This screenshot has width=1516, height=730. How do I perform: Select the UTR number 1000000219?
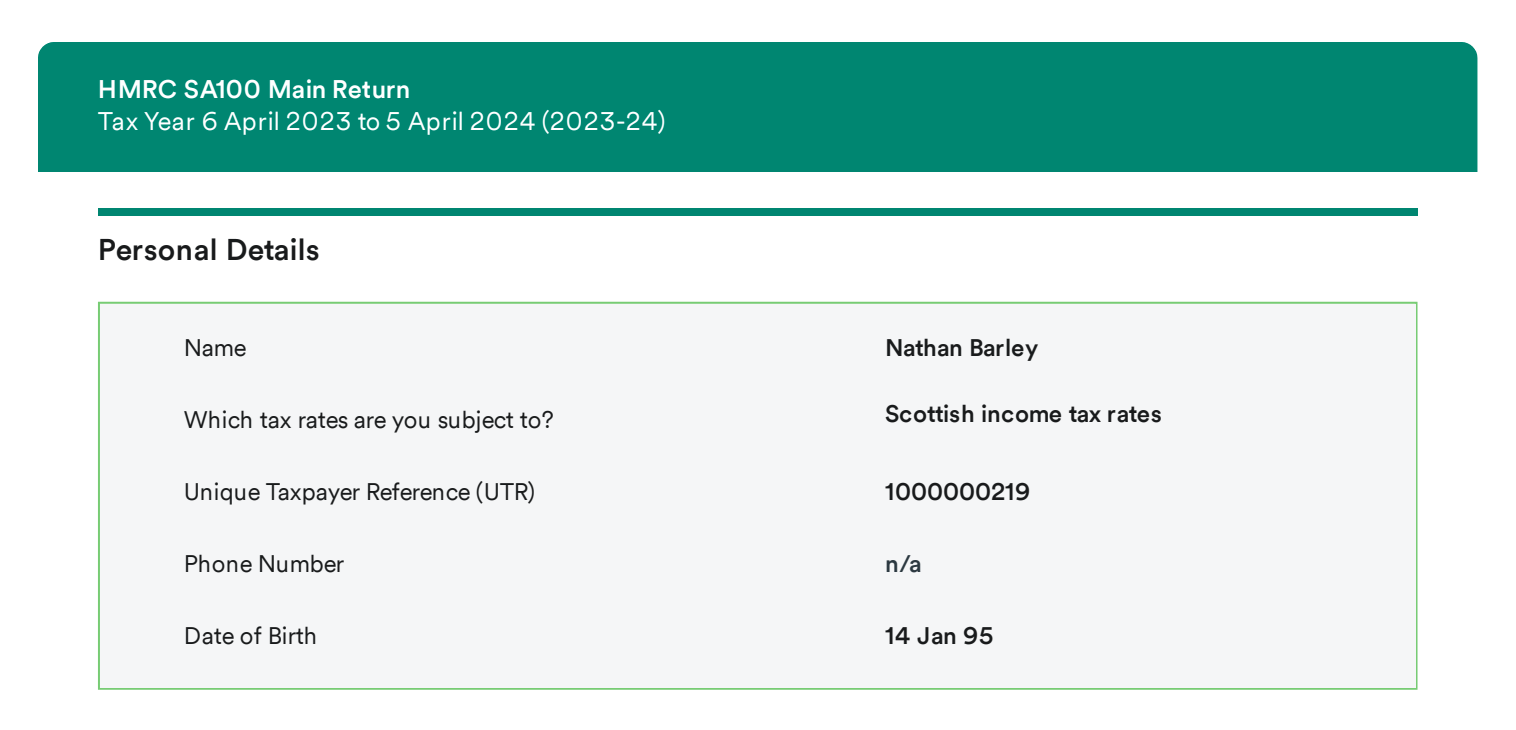pyautogui.click(x=957, y=492)
